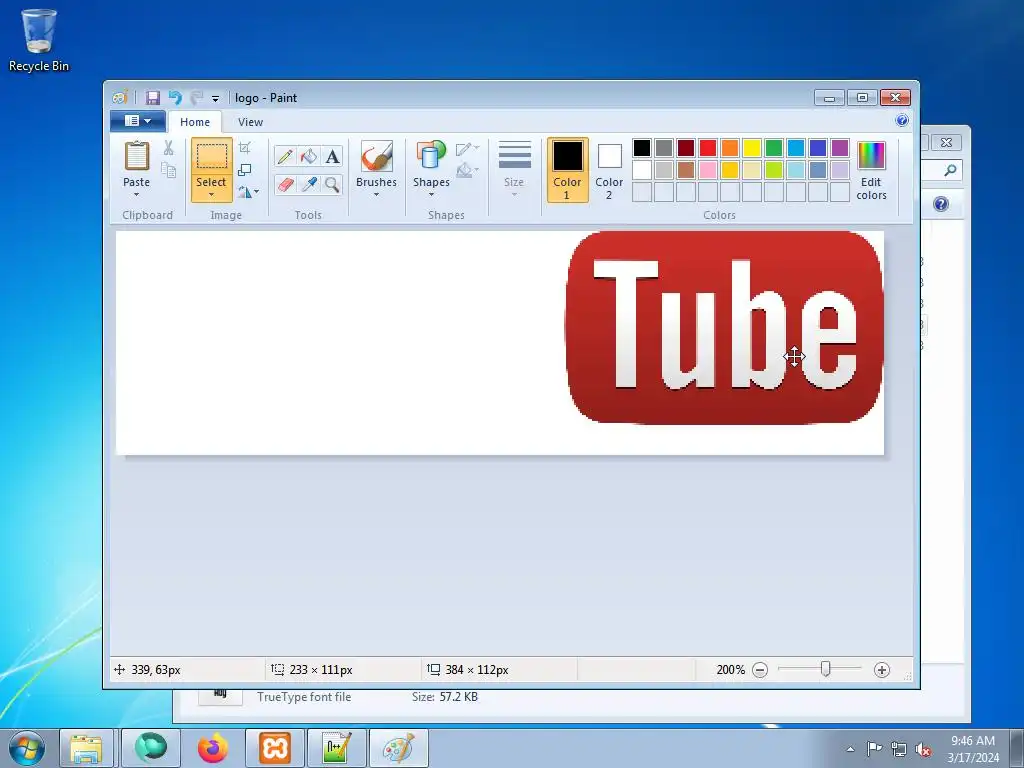The width and height of the screenshot is (1024, 768).
Task: Click the Undo arrow in title bar
Action: [x=175, y=98]
